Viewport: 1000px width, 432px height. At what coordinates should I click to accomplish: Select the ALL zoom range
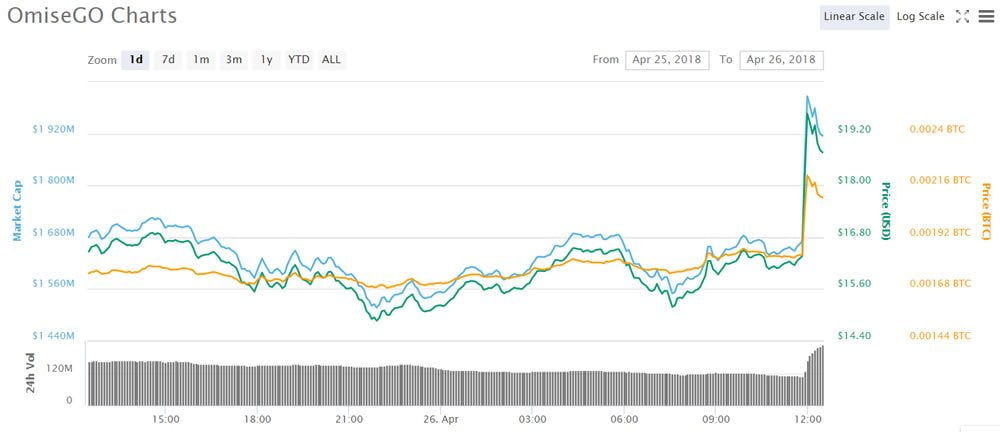(x=331, y=60)
